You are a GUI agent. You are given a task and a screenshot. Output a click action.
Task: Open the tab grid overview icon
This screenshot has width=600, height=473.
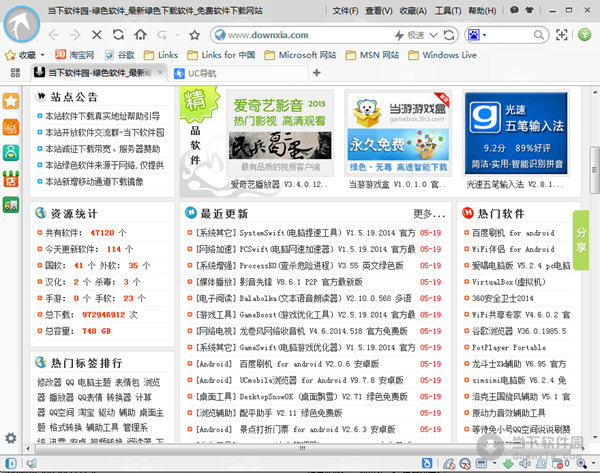(15, 73)
